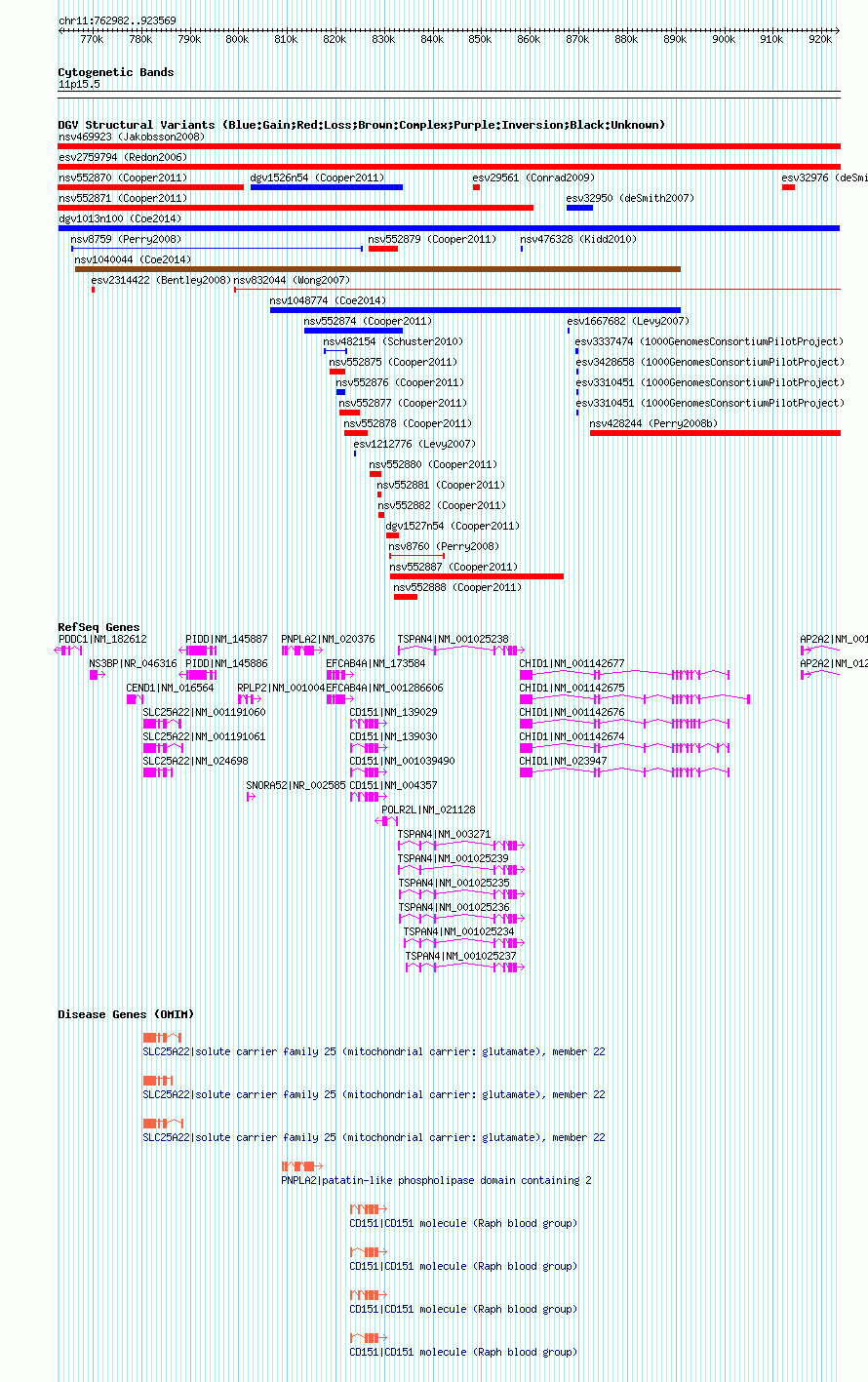The height and width of the screenshot is (1382, 868).
Task: Open OMIM entry PNPLA2 patatin-like phospholipase
Action: point(436,1180)
